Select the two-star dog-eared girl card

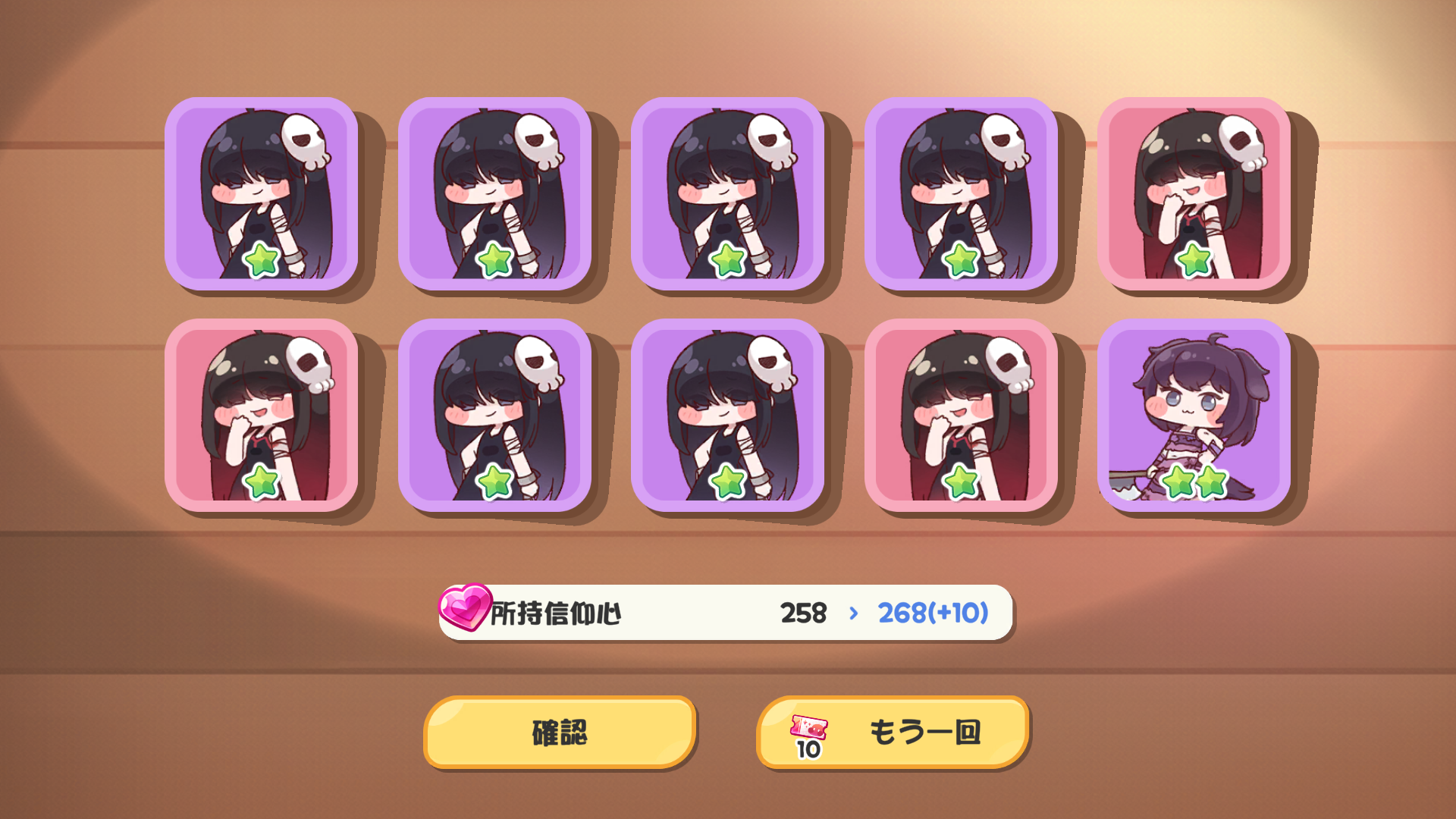pyautogui.click(x=1194, y=415)
